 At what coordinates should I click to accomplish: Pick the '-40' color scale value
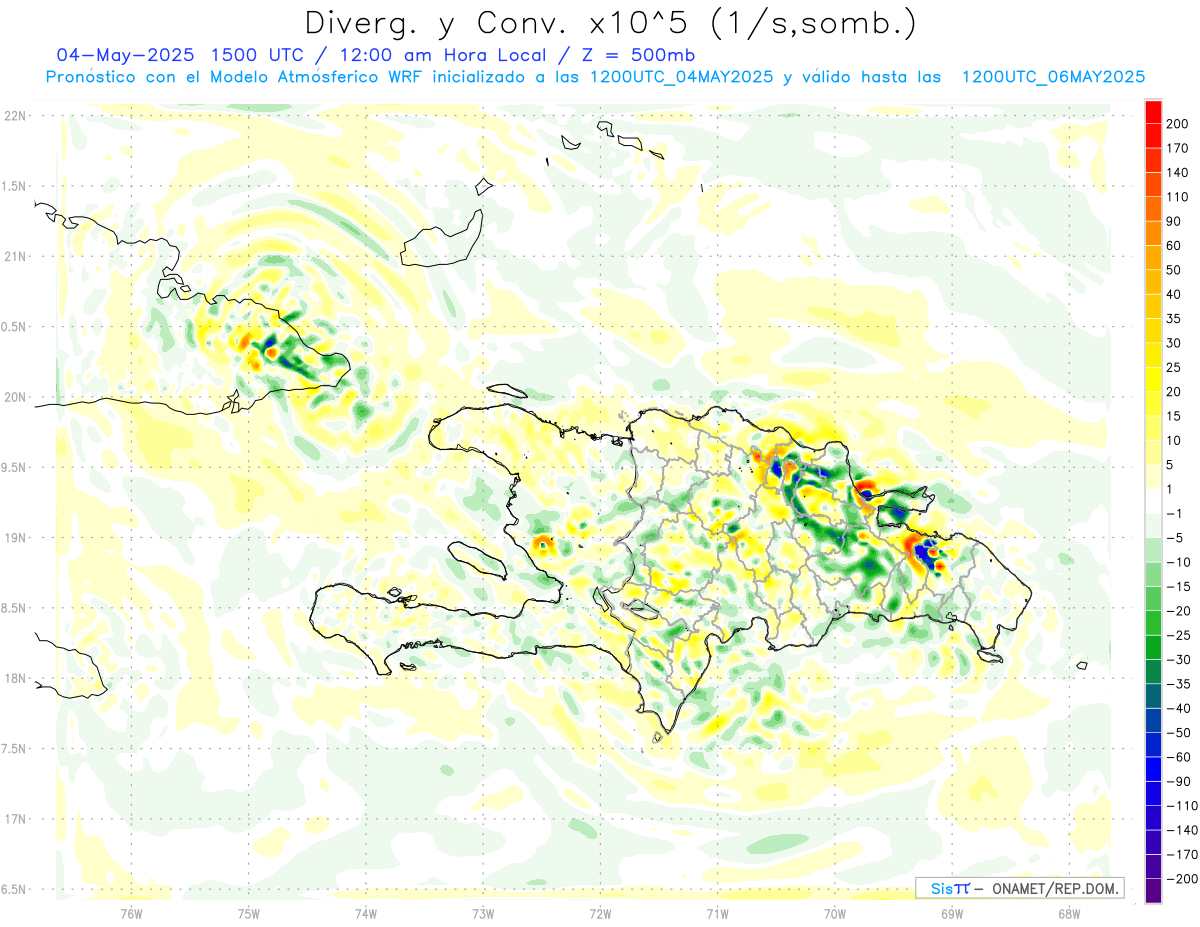(1178, 708)
